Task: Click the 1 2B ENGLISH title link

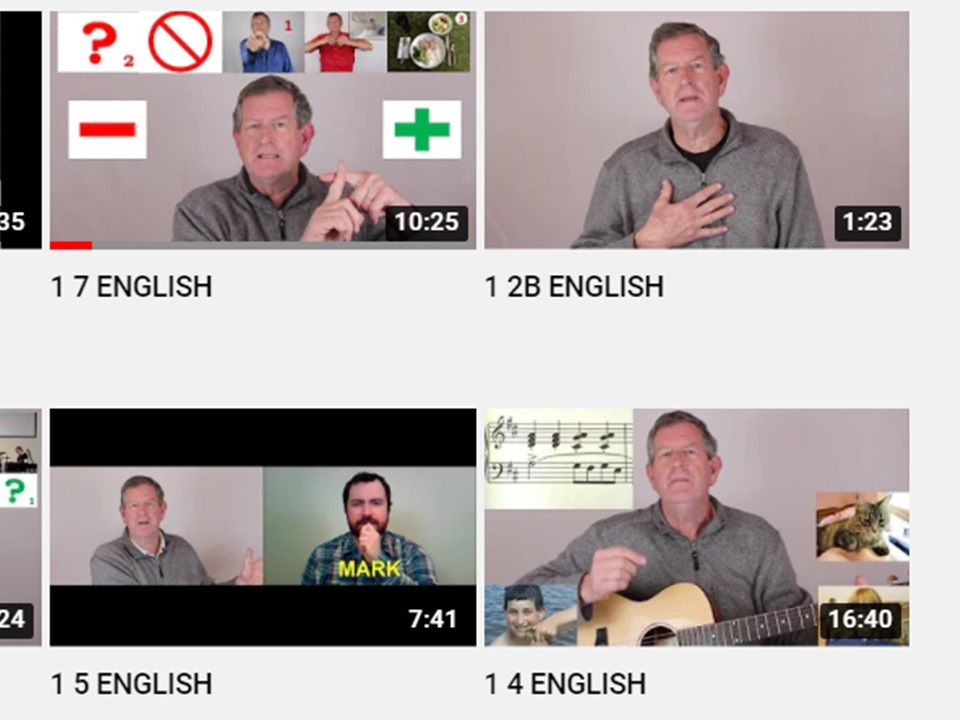Action: click(x=574, y=287)
